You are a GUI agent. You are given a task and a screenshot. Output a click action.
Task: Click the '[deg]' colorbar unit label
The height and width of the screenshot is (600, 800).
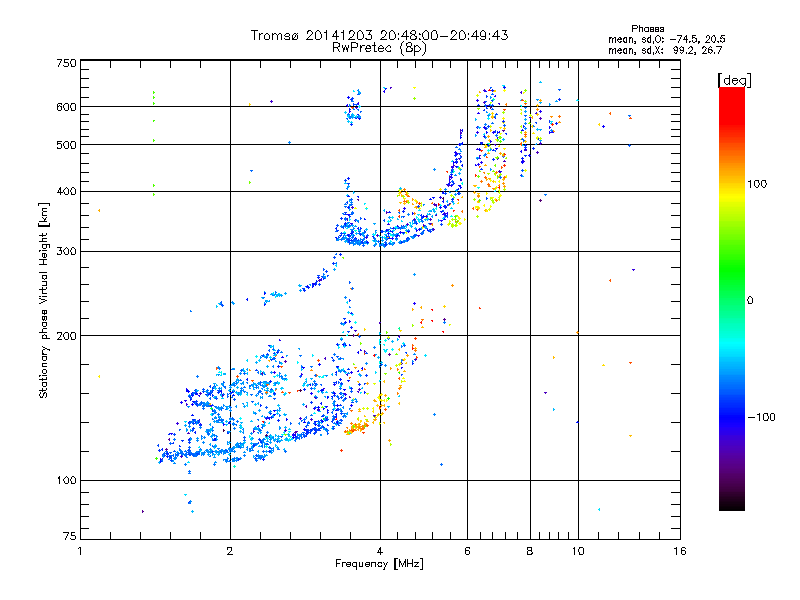pos(734,80)
